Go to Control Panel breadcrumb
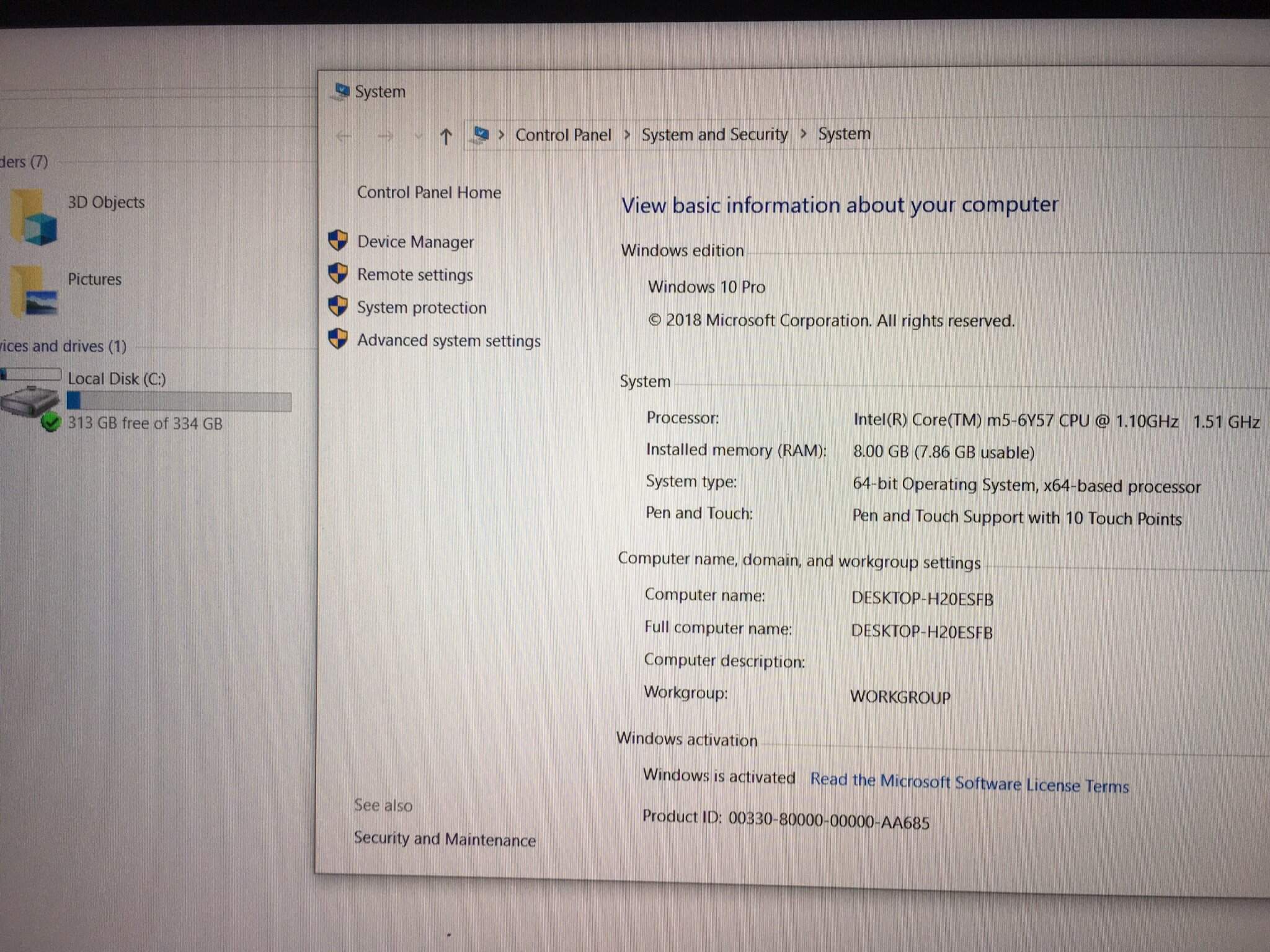Screen dimensions: 1270x952 (563, 134)
